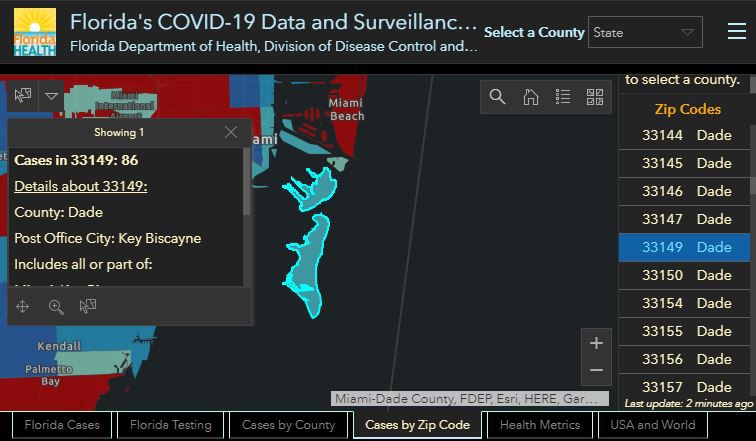The image size is (756, 441).
Task: Open the hamburger menu in header
Action: [x=736, y=32]
